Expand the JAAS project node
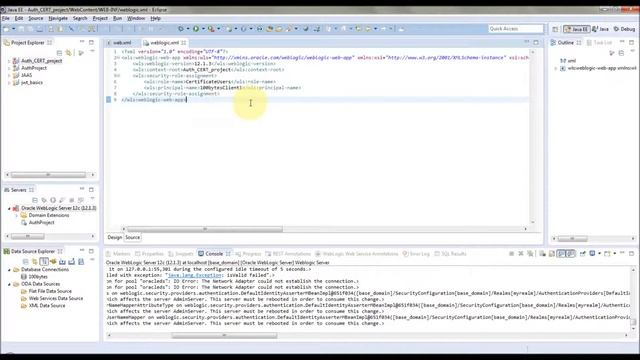 9,76
